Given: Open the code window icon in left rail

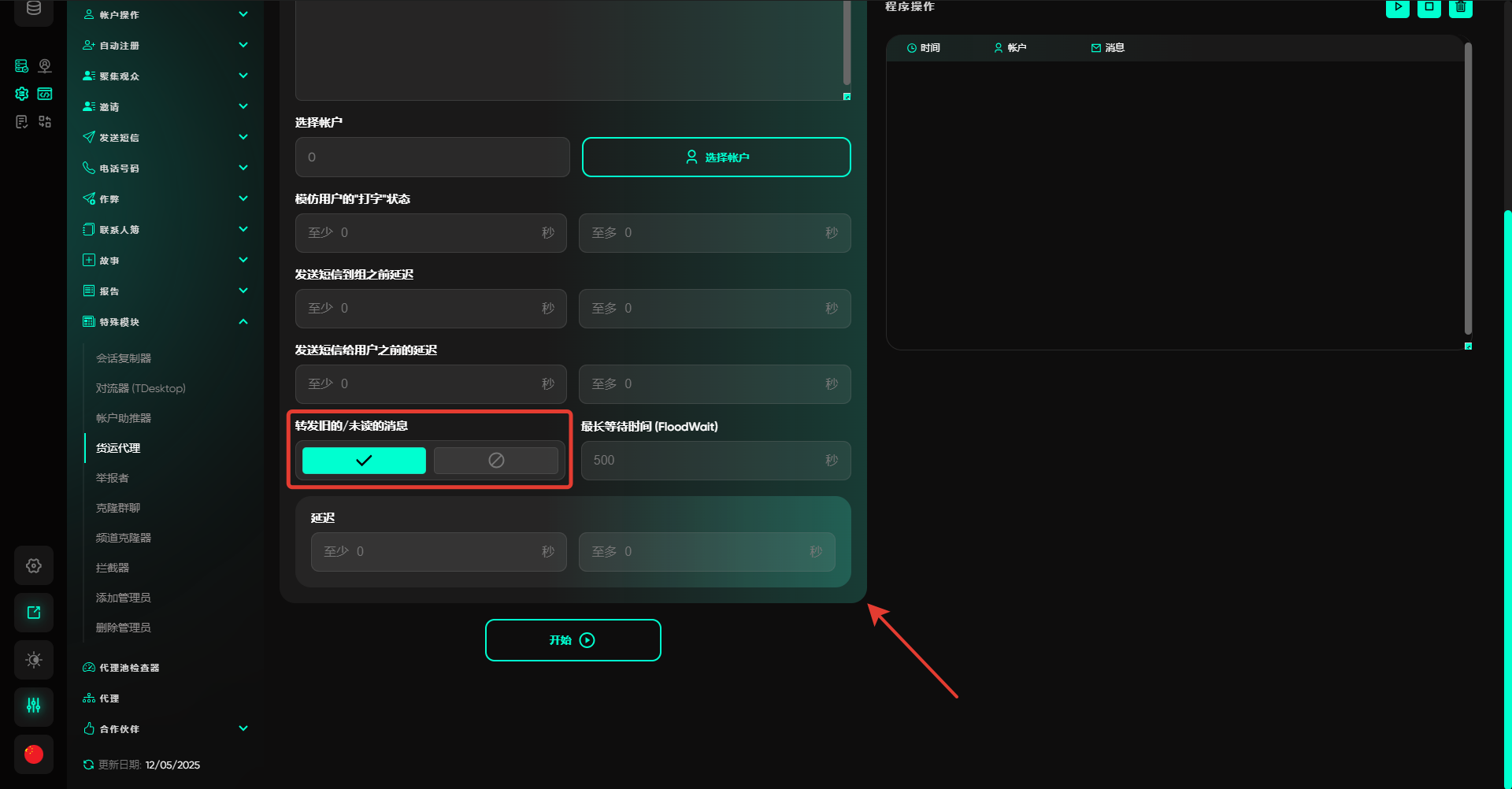Looking at the screenshot, I should (x=45, y=94).
